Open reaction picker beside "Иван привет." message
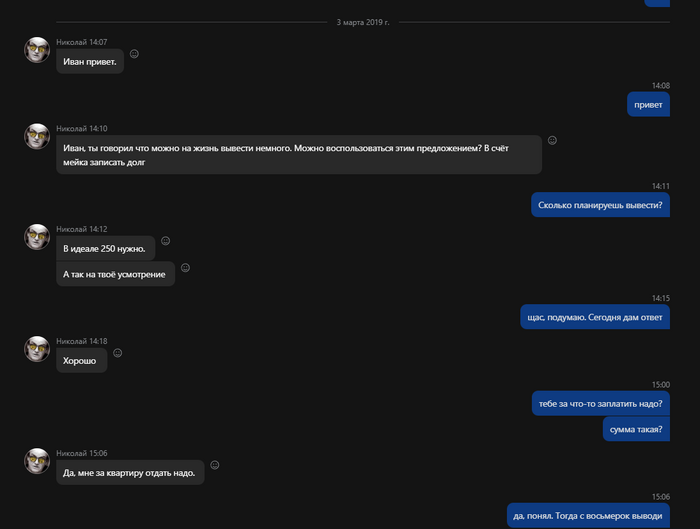The image size is (700, 529). tap(134, 54)
